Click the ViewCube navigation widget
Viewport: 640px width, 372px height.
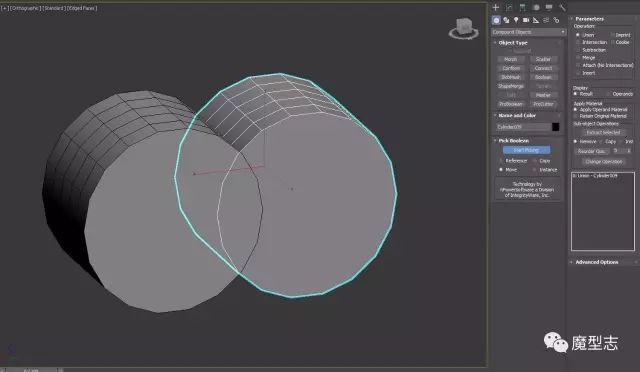click(464, 28)
